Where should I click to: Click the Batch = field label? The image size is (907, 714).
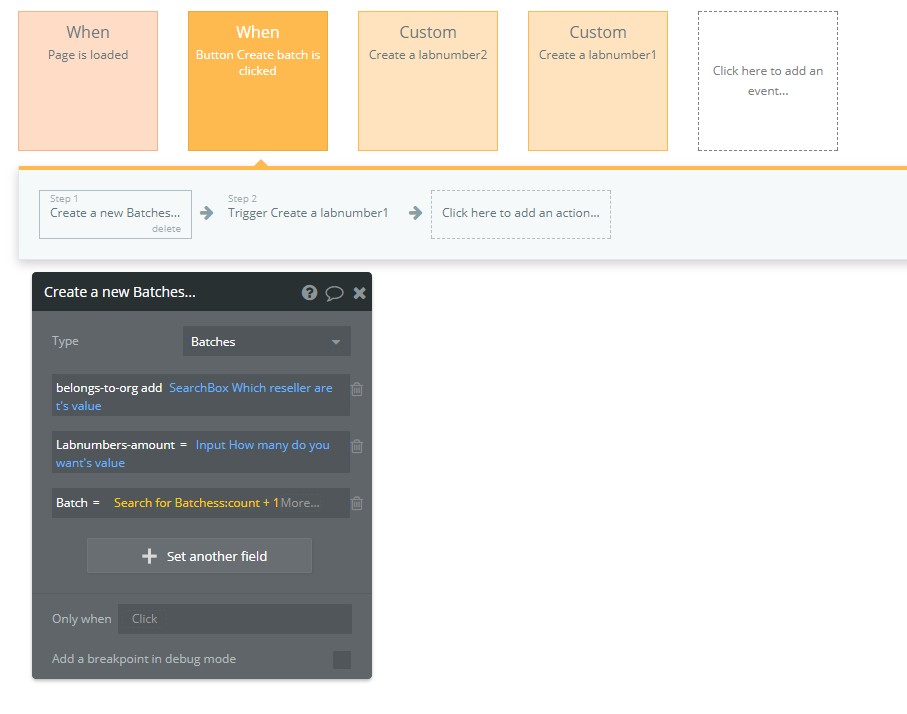coord(78,503)
